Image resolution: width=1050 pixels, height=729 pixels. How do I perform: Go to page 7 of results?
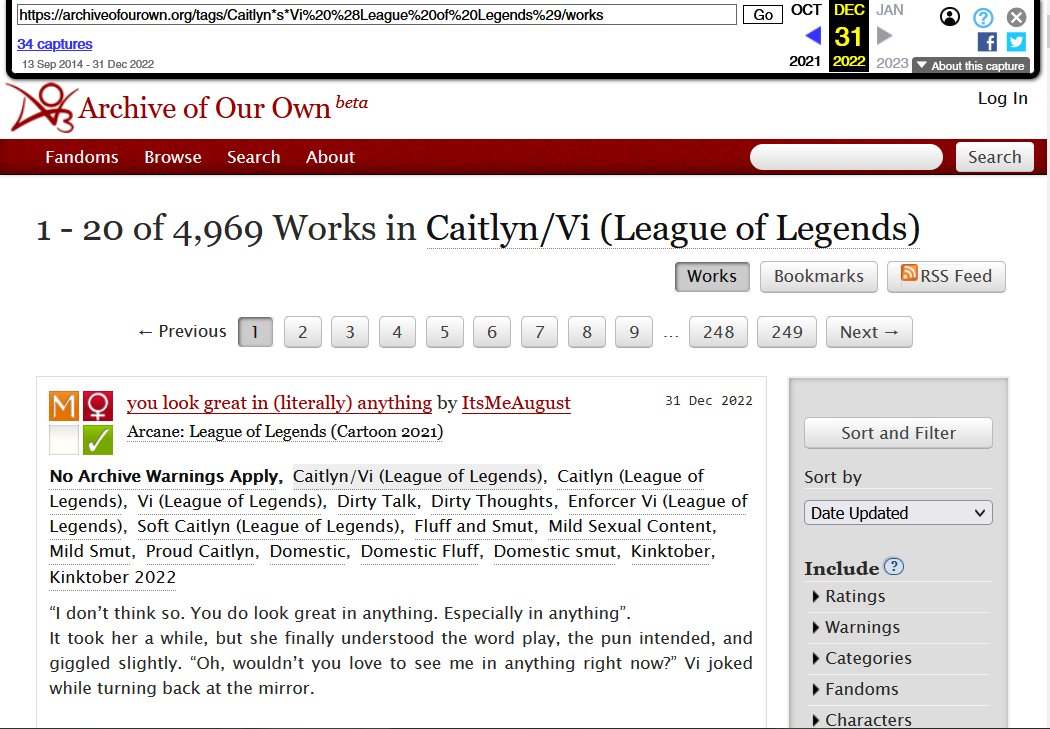point(539,332)
